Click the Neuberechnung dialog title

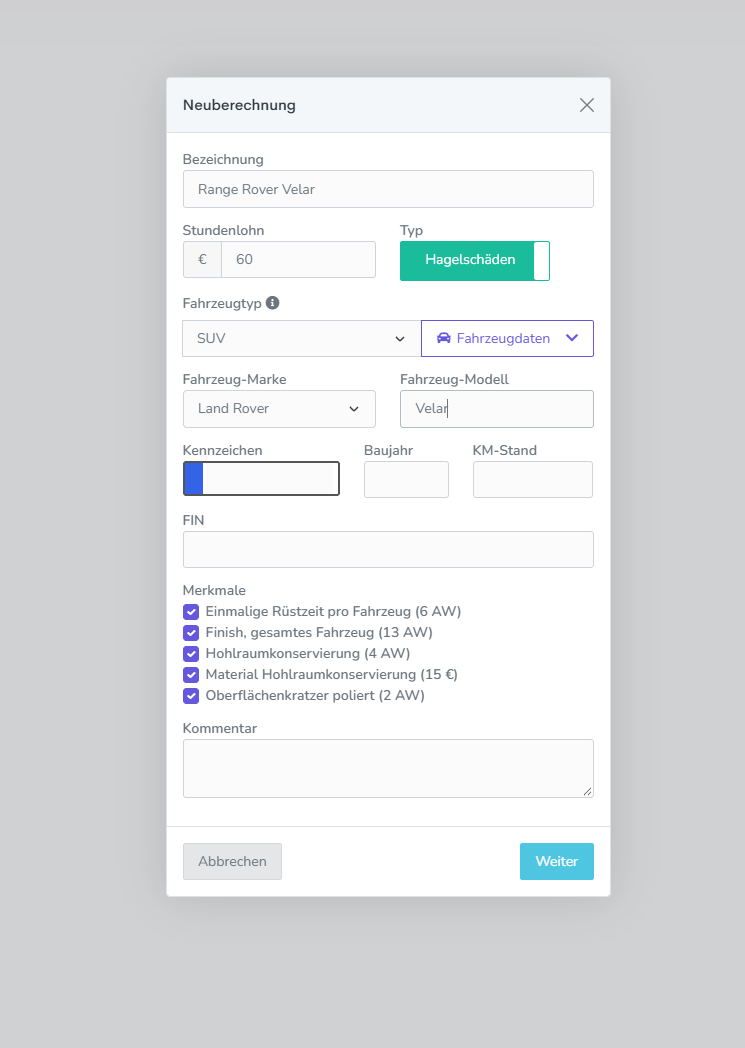239,105
